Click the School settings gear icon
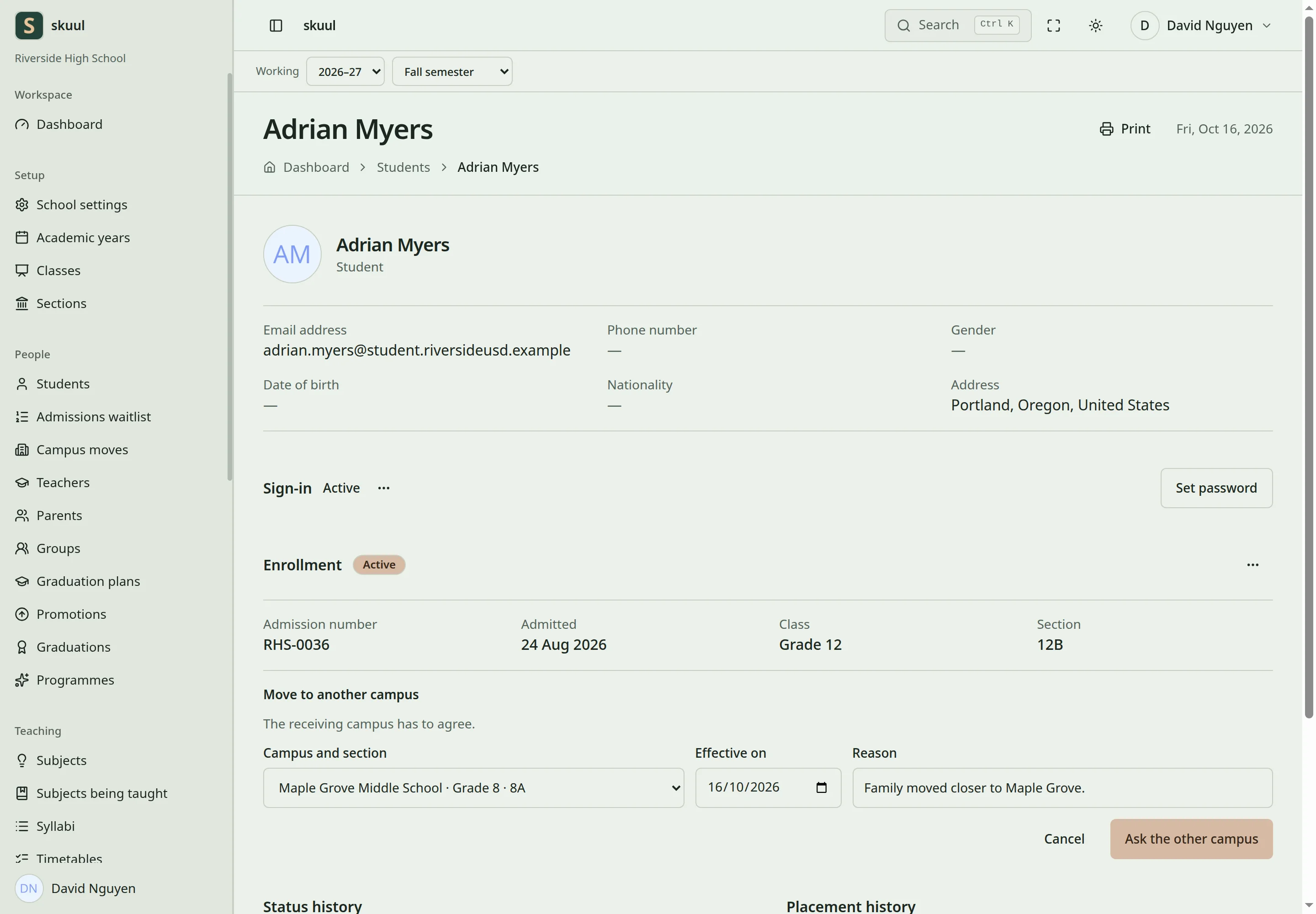The height and width of the screenshot is (914, 1316). pos(22,204)
